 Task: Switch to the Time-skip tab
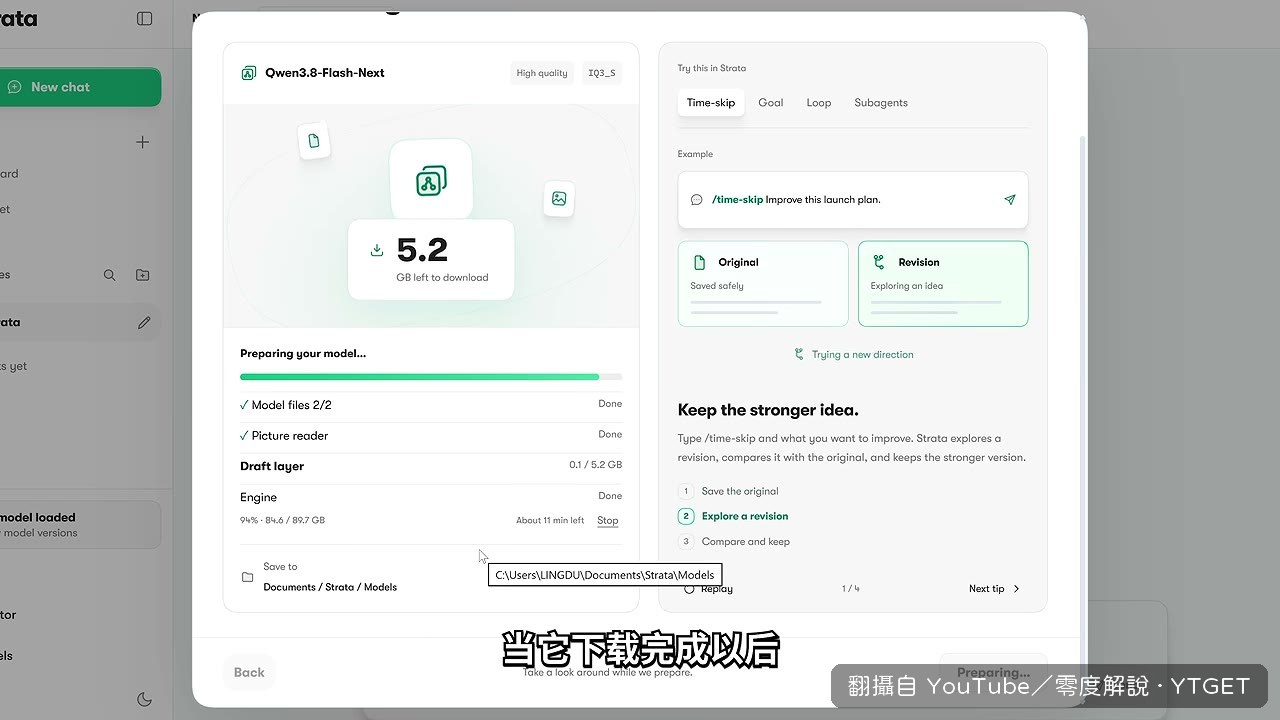click(711, 103)
